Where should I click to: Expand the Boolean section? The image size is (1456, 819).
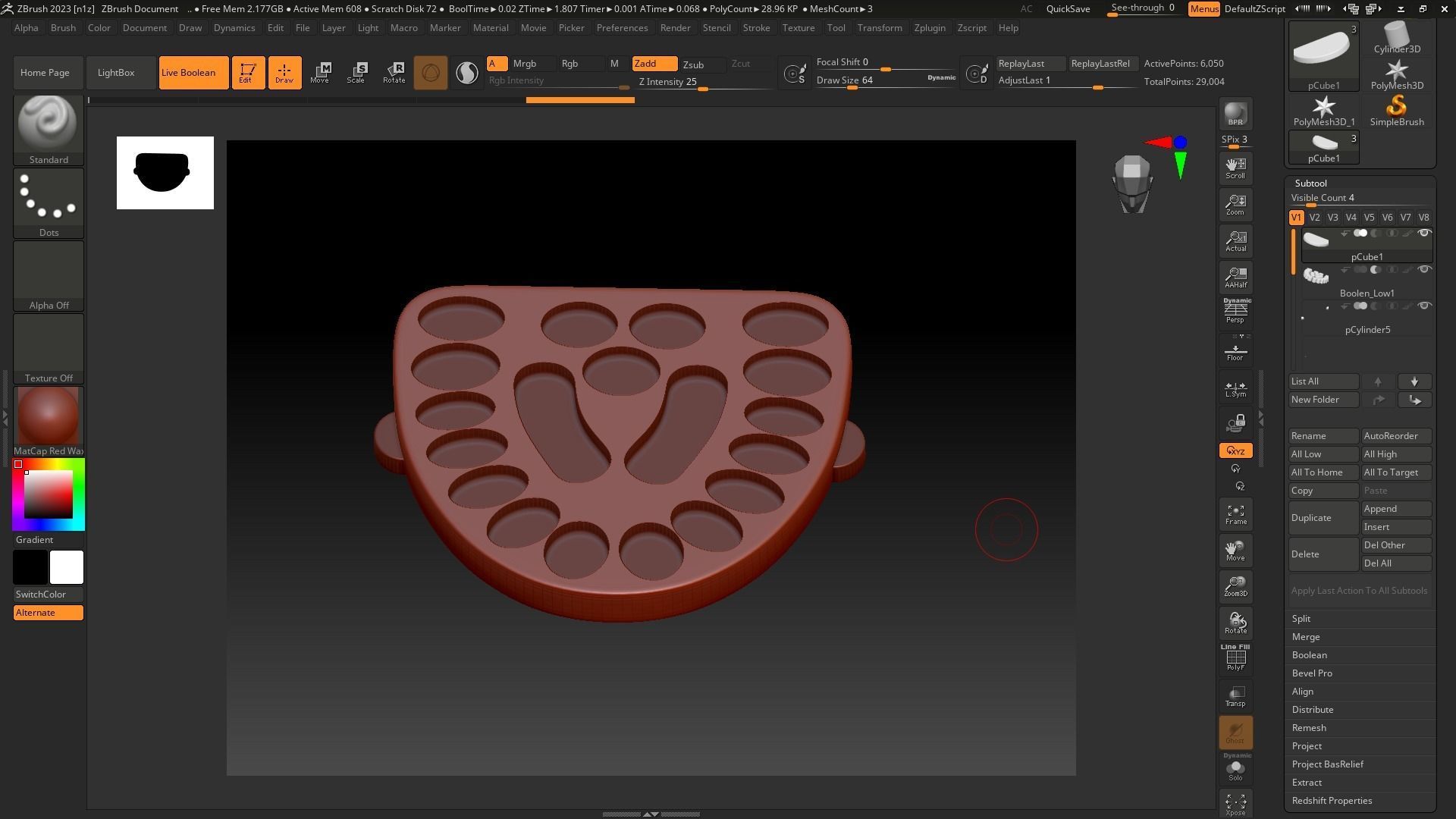coord(1310,655)
